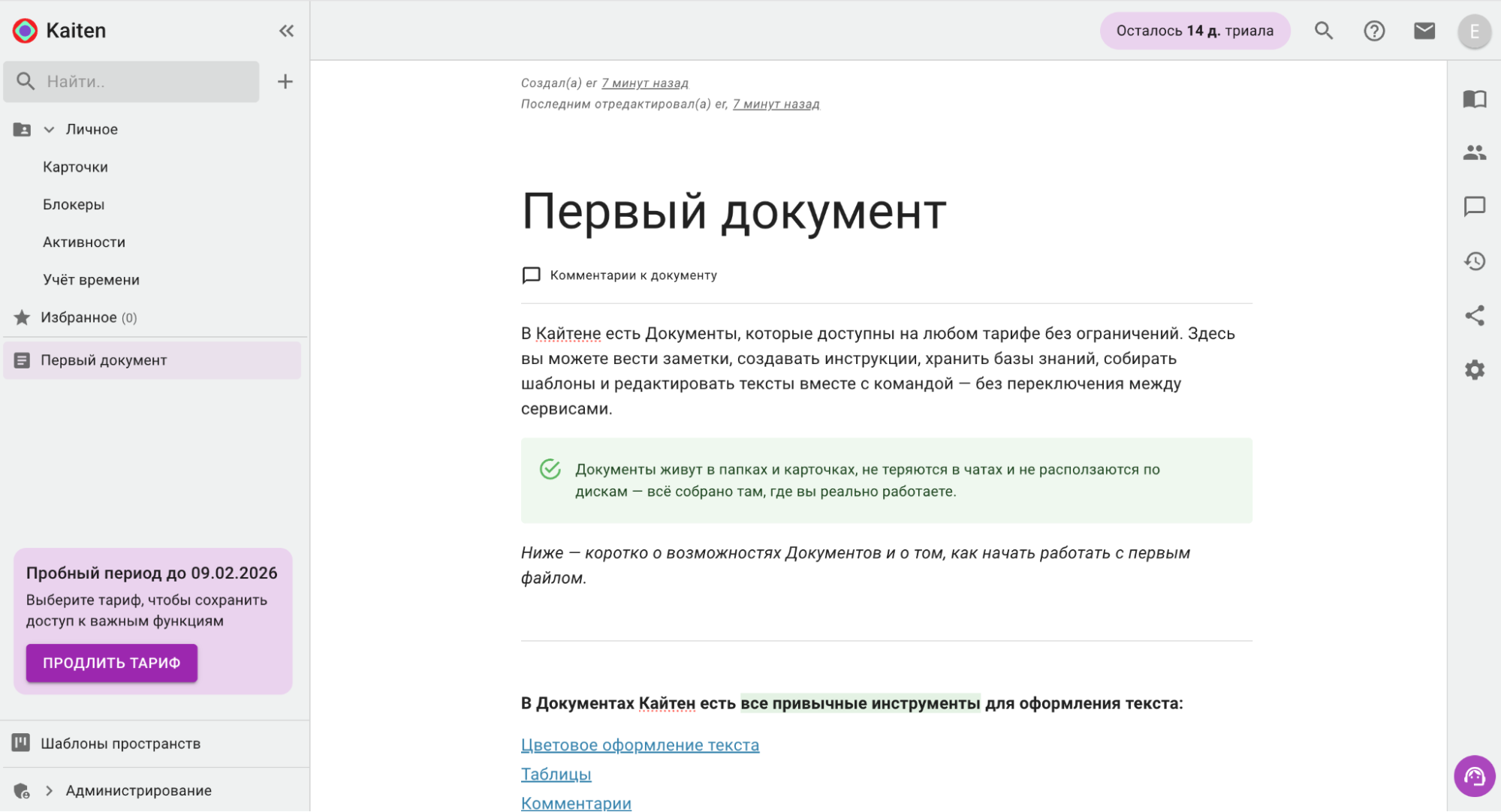The height and width of the screenshot is (812, 1501).
Task: Click the created 7 минут назад timestamp
Action: tap(645, 83)
